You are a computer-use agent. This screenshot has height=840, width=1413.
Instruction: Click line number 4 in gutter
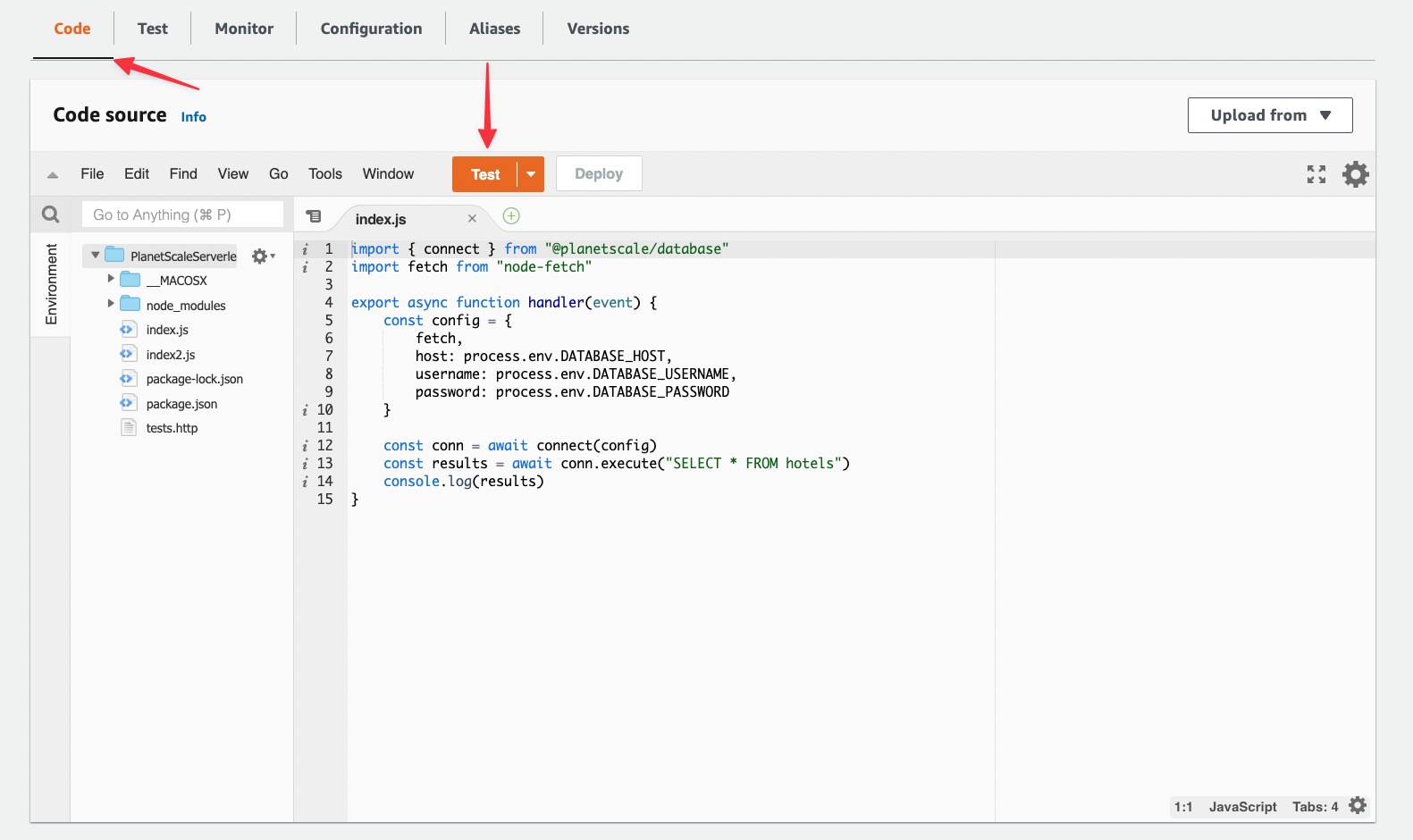tap(329, 302)
